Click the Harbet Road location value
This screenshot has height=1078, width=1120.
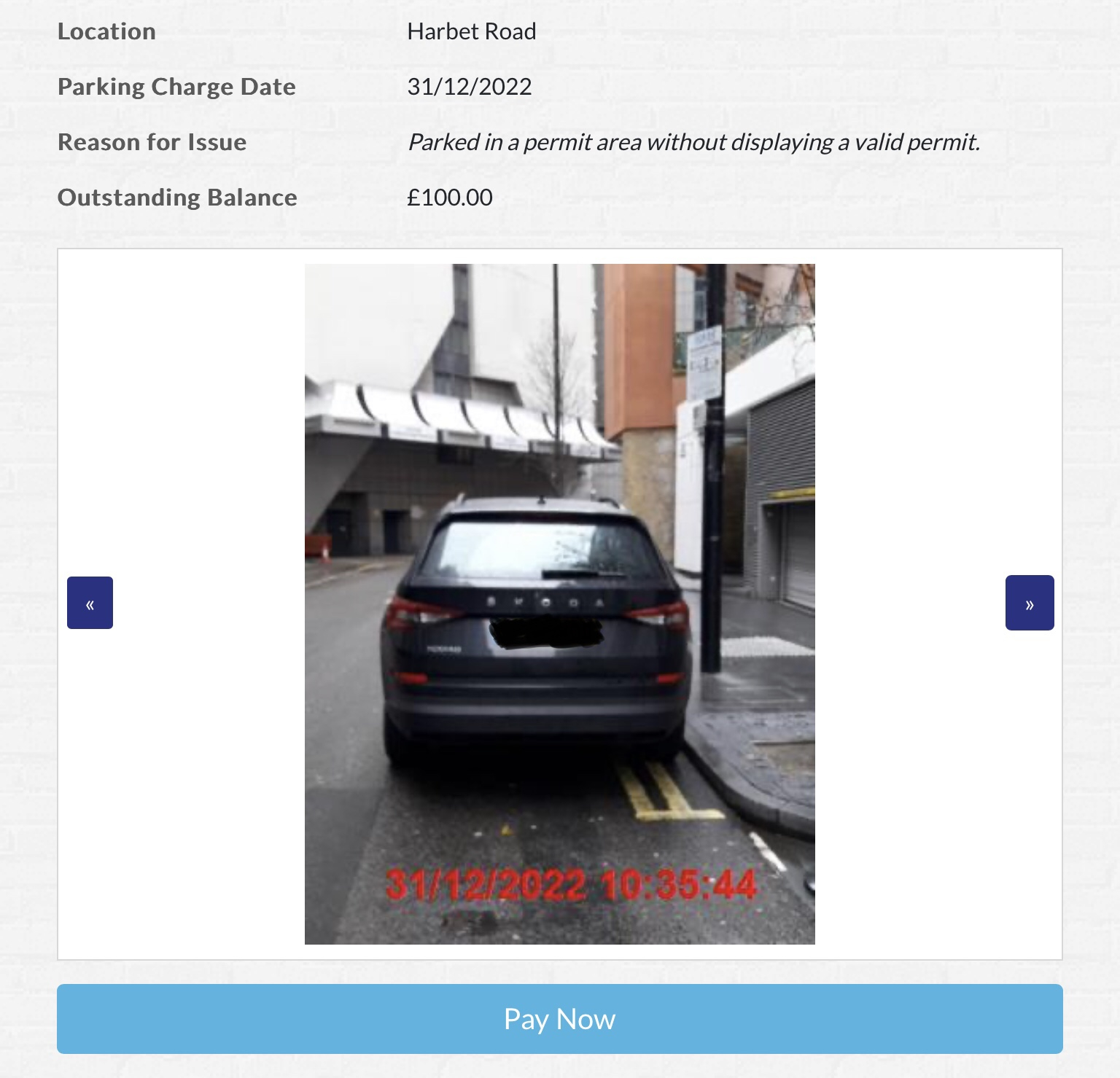pyautogui.click(x=472, y=31)
